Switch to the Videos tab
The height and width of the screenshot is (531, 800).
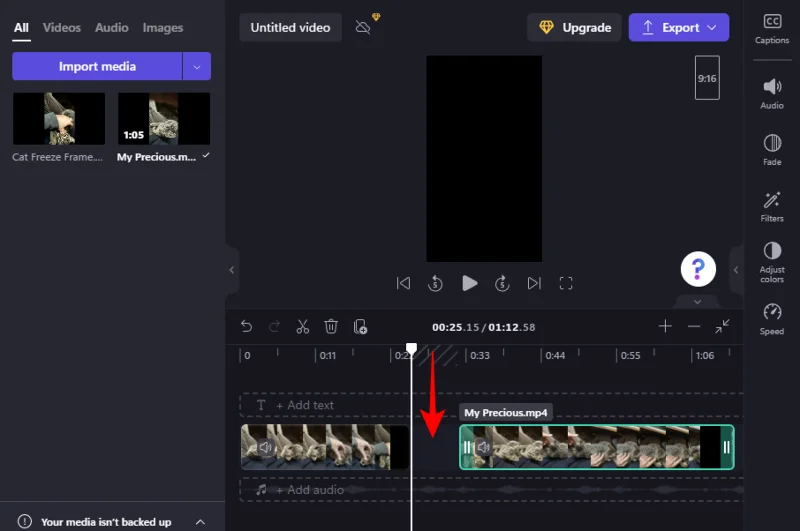point(62,28)
